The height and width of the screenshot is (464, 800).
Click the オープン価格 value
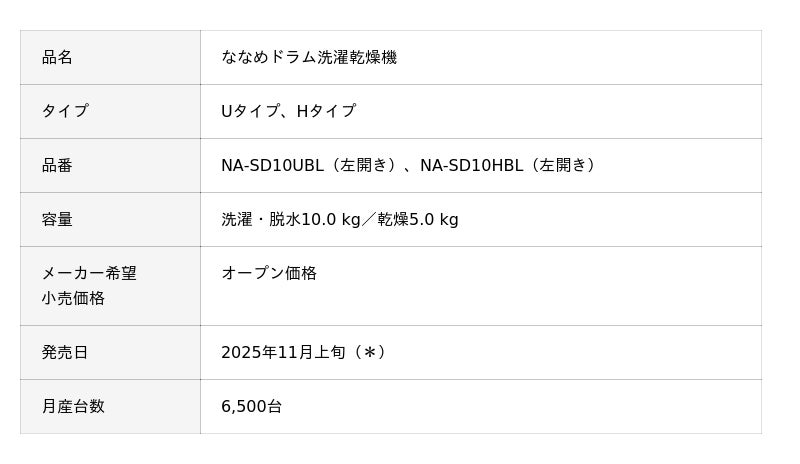[268, 274]
